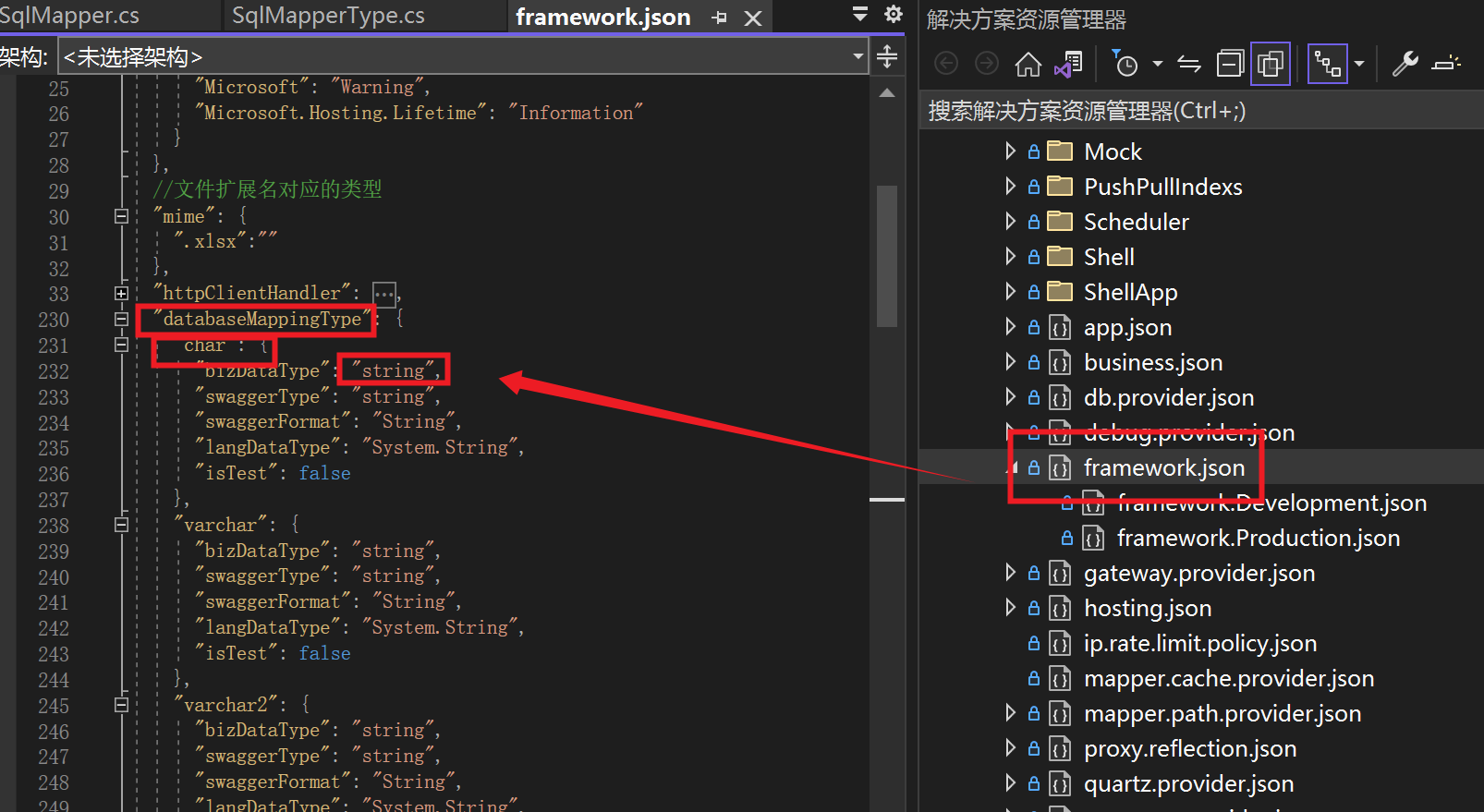Open the schema selection combo box
The width and height of the screenshot is (1484, 812).
(464, 57)
